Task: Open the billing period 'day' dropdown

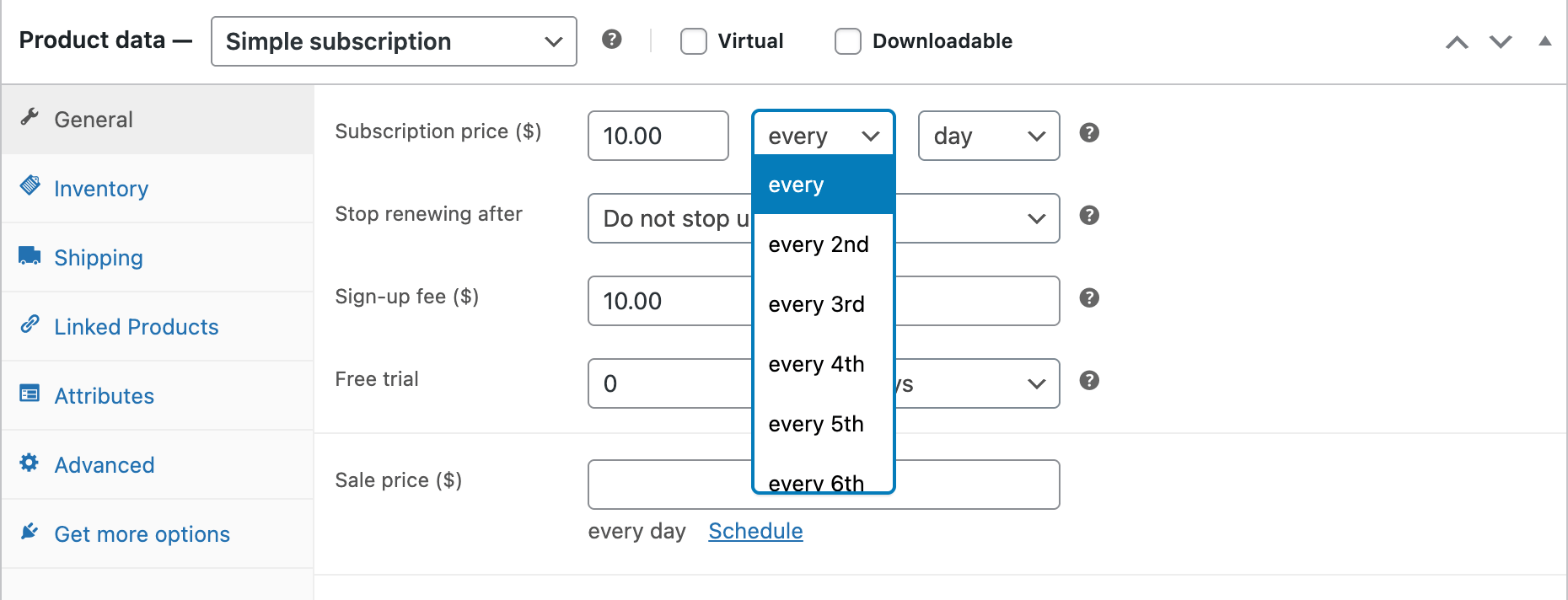Action: [x=989, y=136]
